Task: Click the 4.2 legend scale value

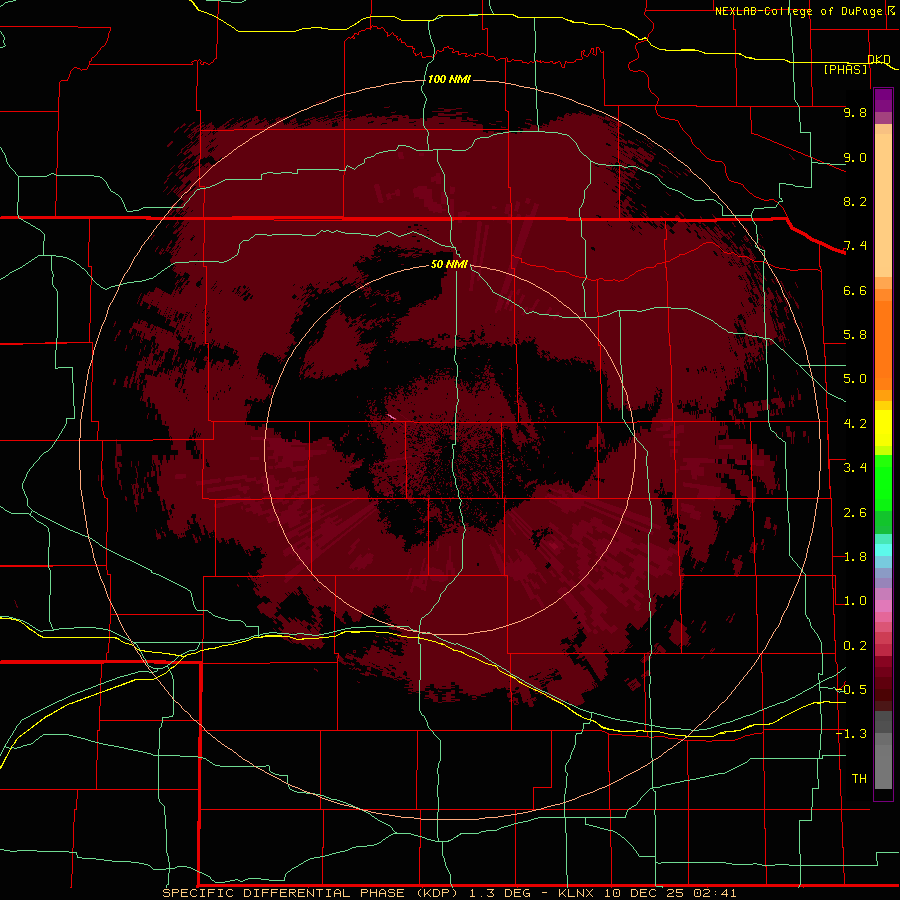Action: click(x=855, y=424)
